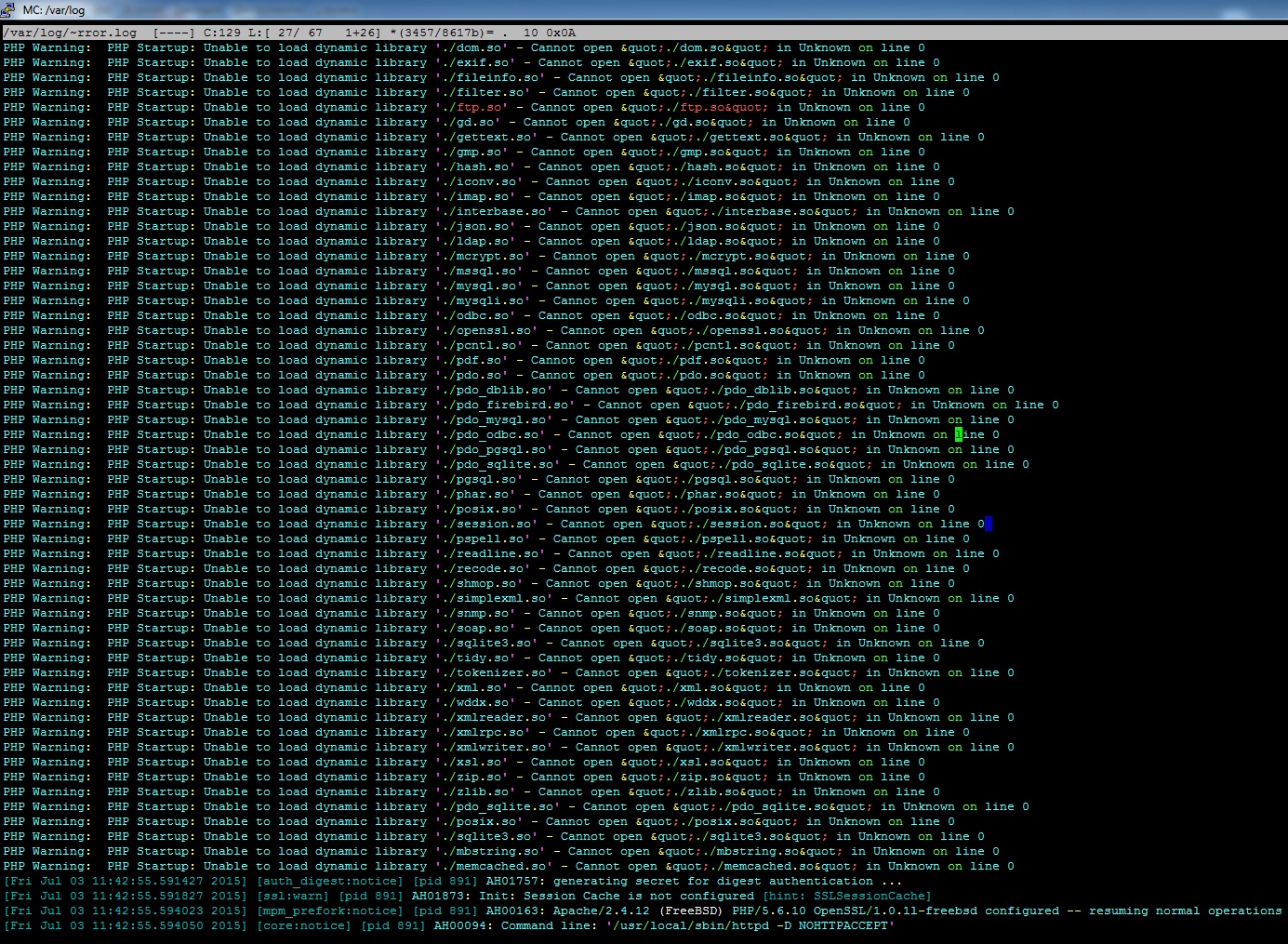Viewport: 1288px width, 944px height.
Task: Click the SSLSessionCache hint text
Action: tap(870, 896)
